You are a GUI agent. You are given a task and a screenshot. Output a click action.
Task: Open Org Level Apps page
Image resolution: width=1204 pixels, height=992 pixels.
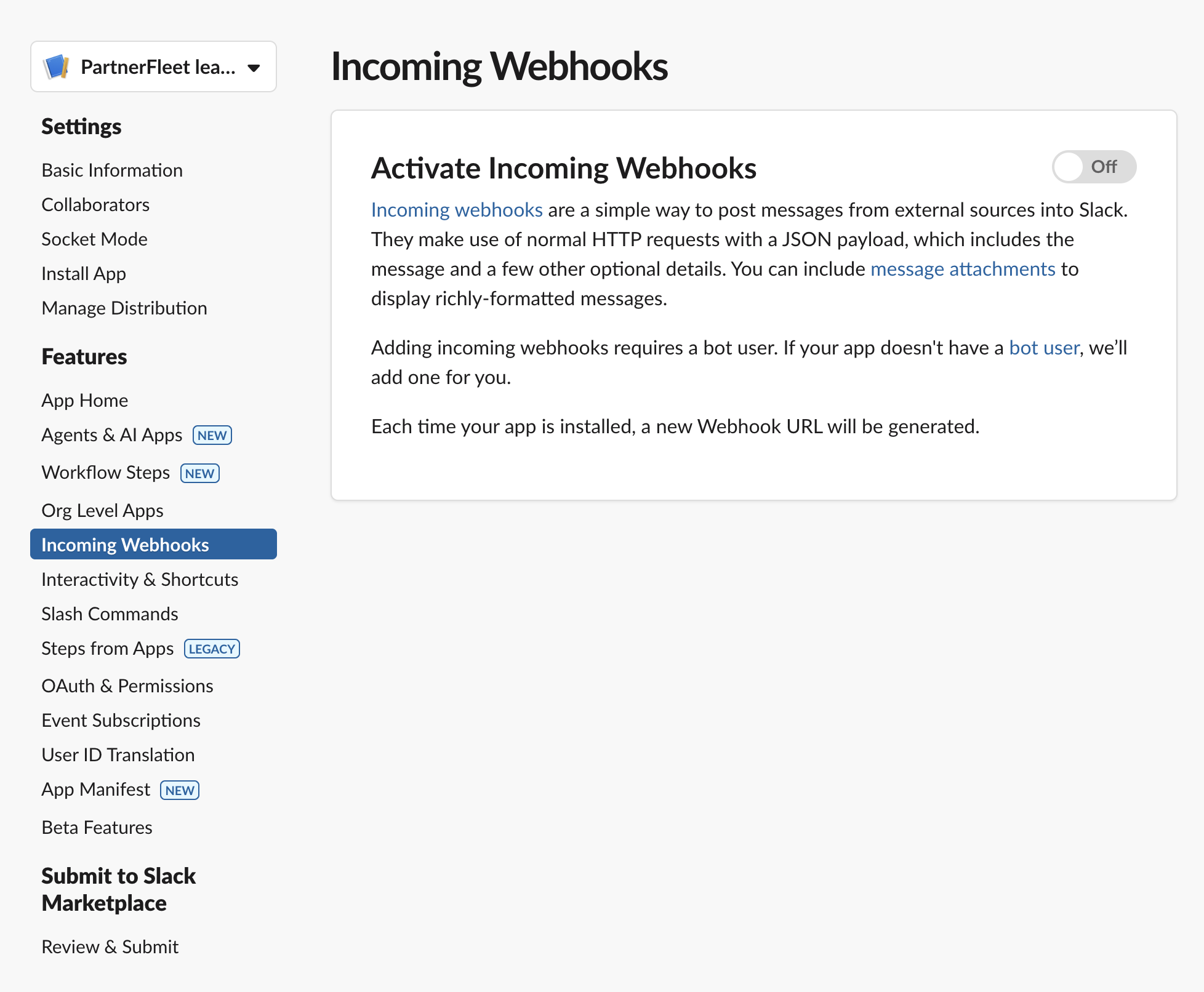point(102,510)
